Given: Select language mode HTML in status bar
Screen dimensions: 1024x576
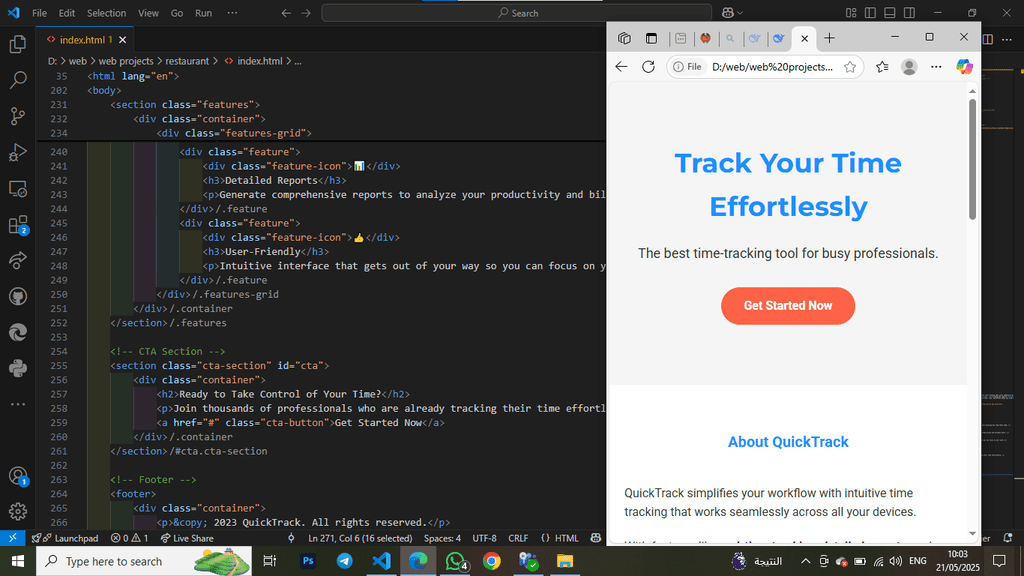Looking at the screenshot, I should (566, 538).
